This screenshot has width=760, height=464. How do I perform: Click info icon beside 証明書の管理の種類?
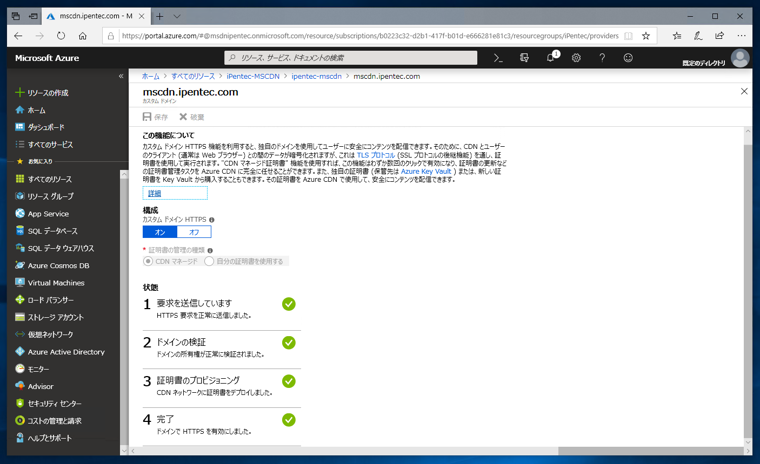click(x=210, y=251)
